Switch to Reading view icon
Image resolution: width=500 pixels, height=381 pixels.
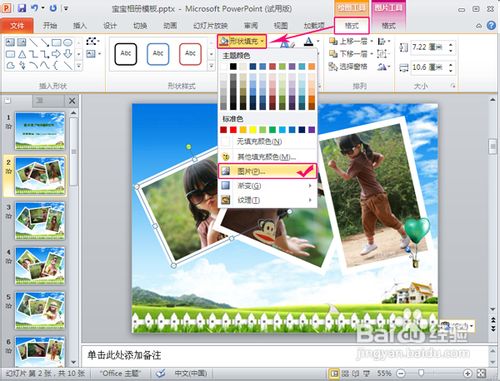tap(356, 374)
